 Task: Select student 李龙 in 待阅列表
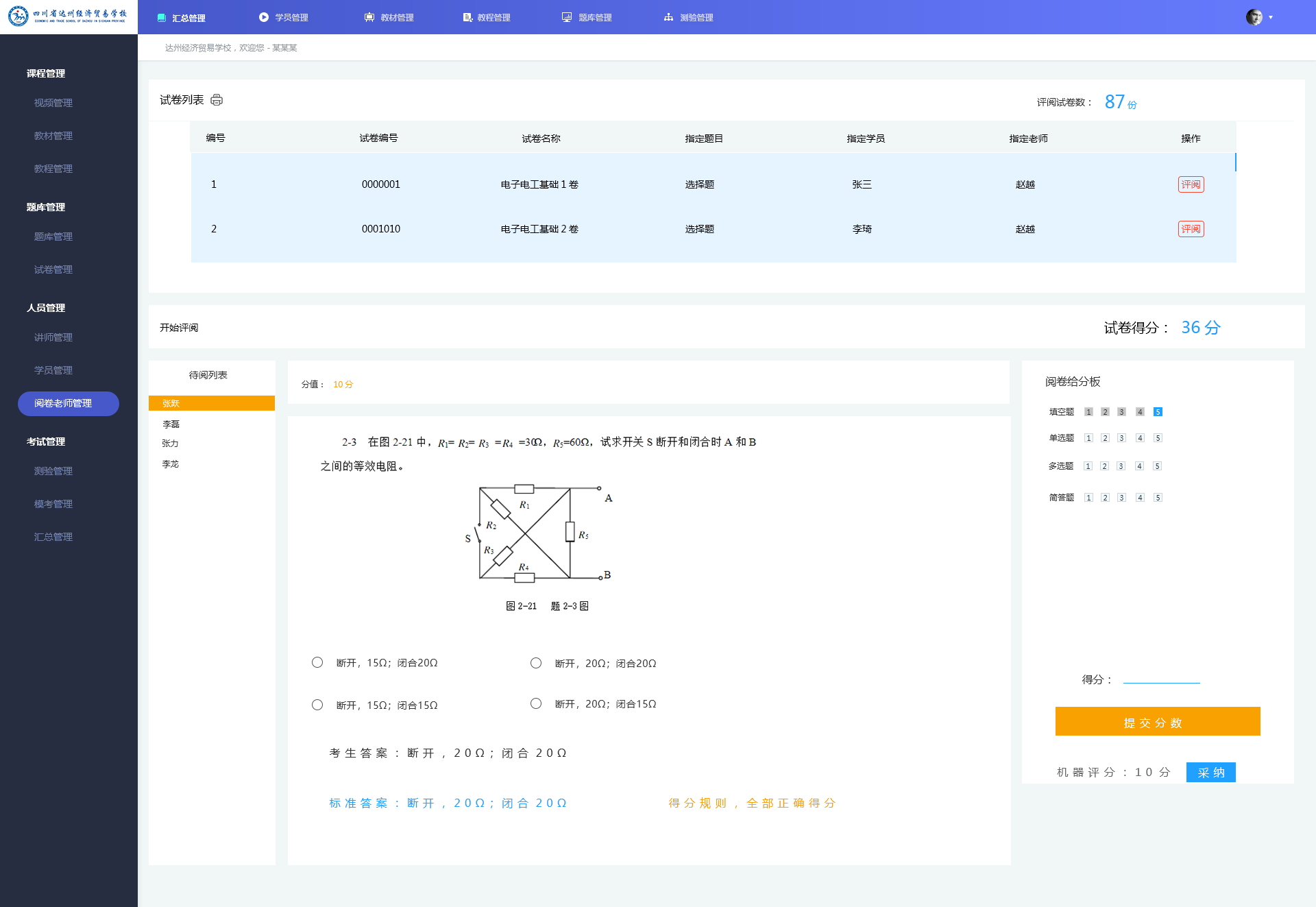(x=170, y=464)
